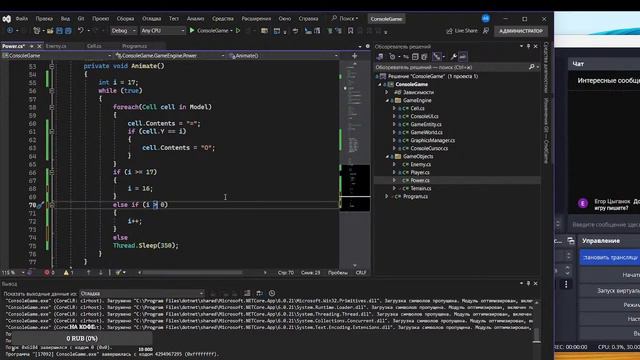Expand the Program.cs tree node

point(387,196)
